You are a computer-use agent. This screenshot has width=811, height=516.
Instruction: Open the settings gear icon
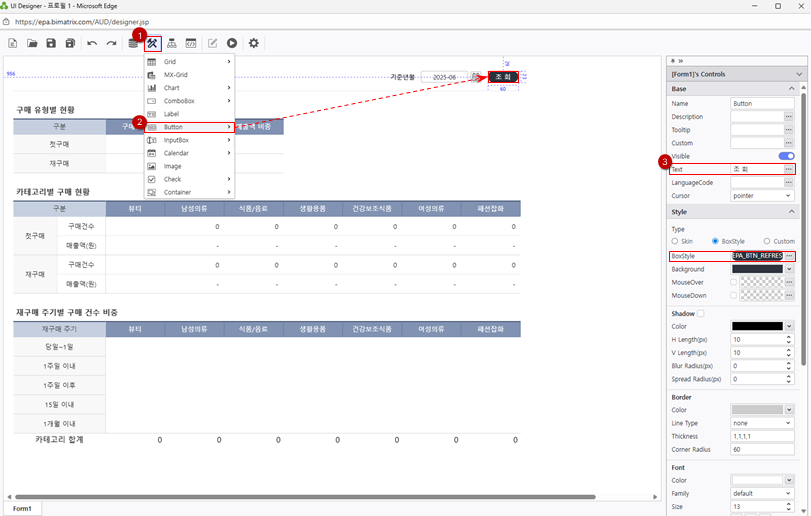point(254,44)
